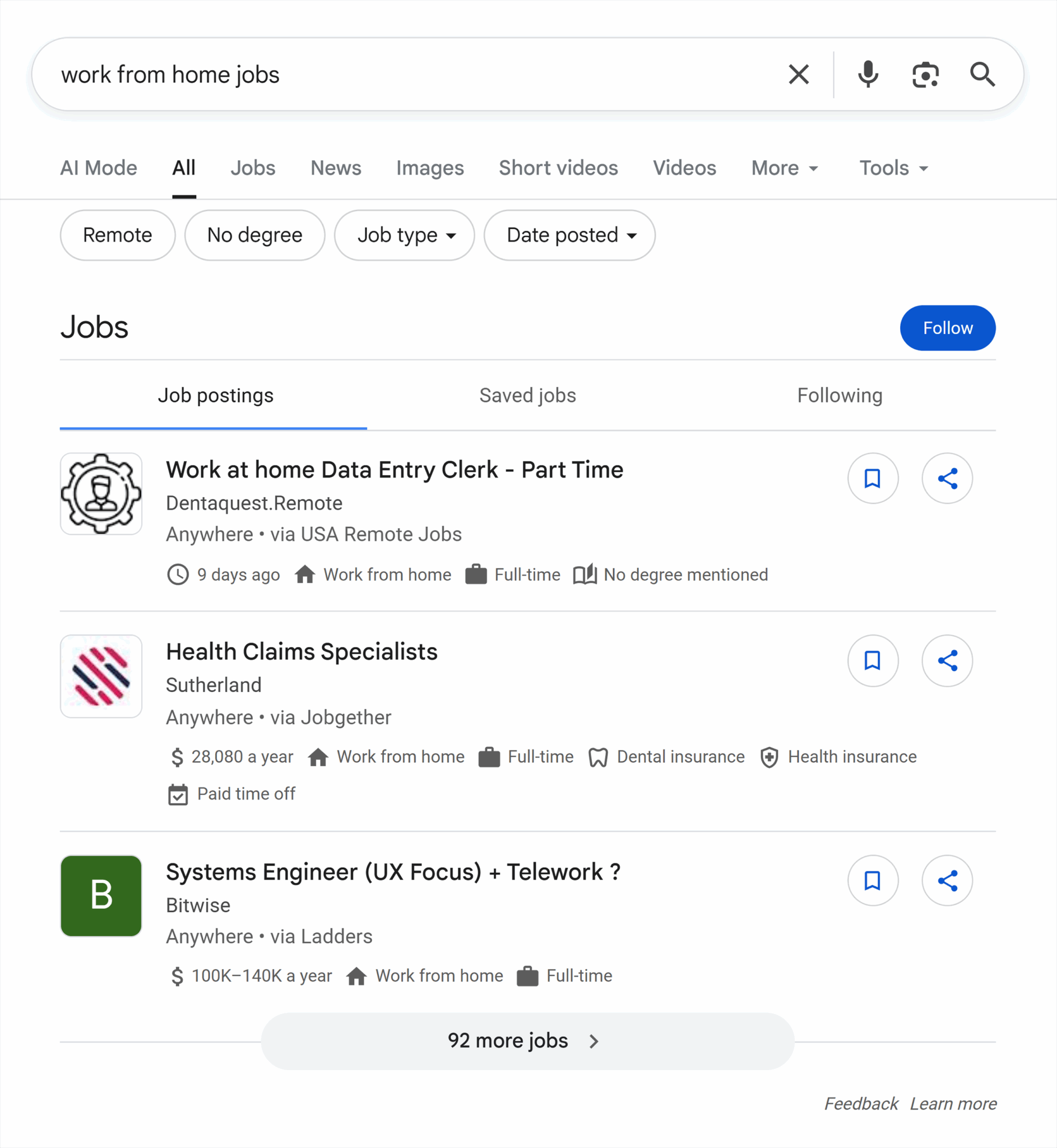Bookmark the Systems Engineer job

pyautogui.click(x=872, y=880)
